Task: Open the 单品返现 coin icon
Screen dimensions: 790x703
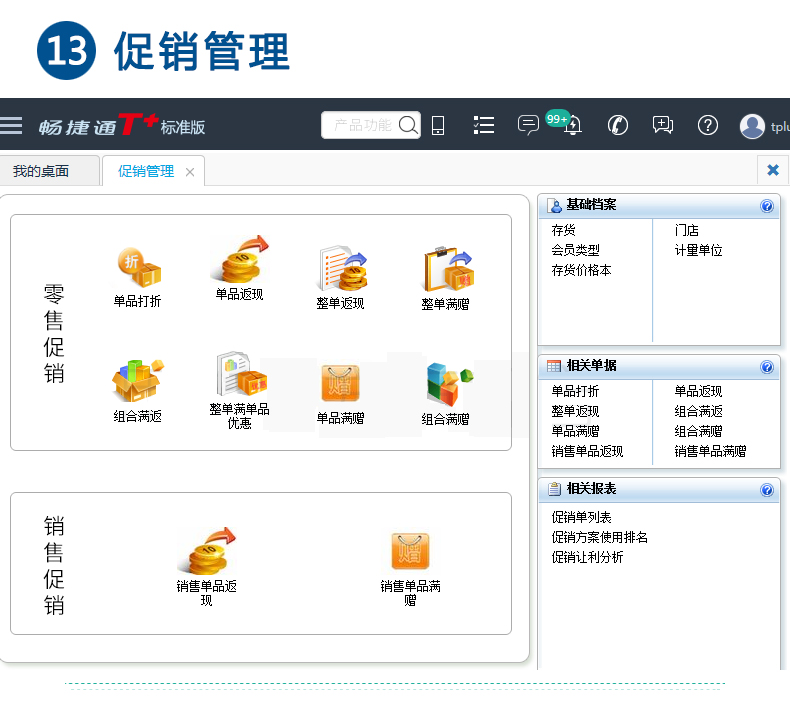Action: coord(239,262)
